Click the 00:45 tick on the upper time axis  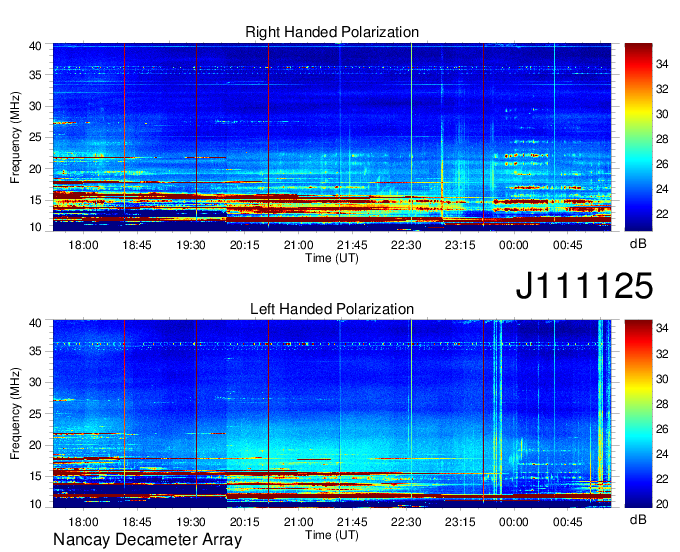[567, 245]
